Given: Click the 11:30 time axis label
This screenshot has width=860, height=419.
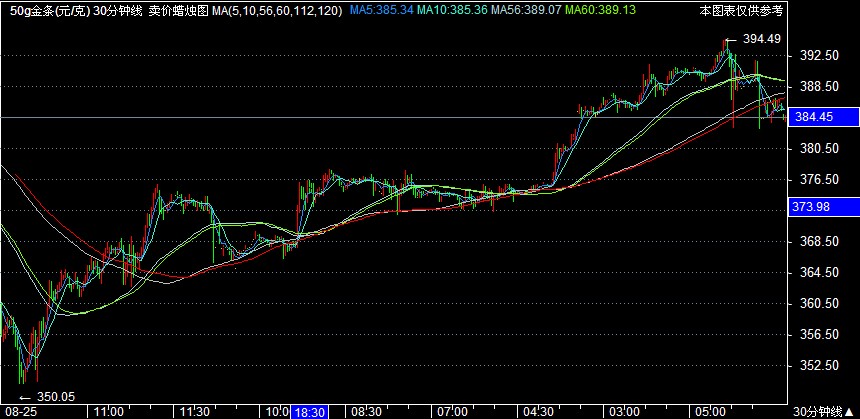Looking at the screenshot, I should 195,412.
